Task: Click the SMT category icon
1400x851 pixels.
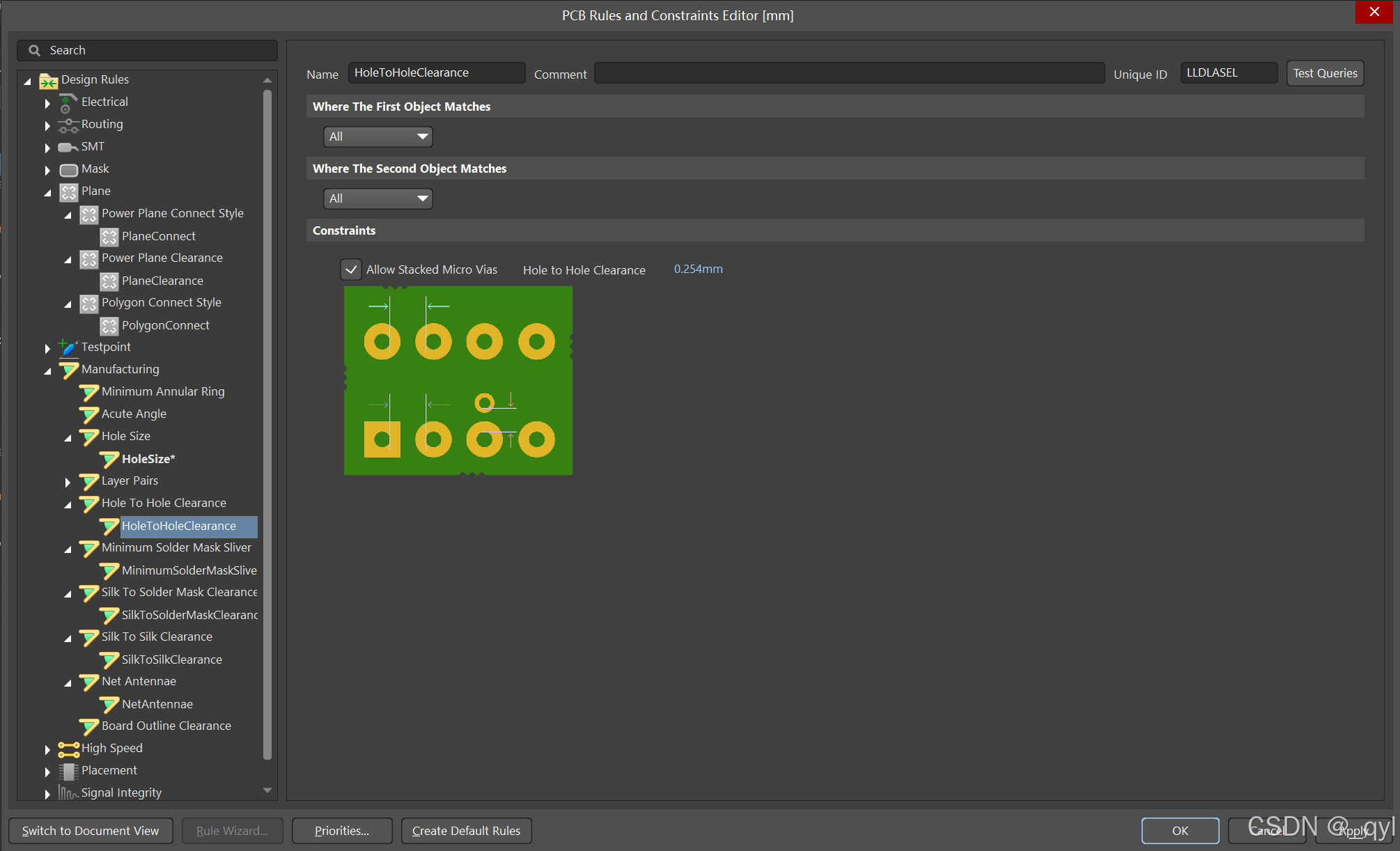Action: click(68, 148)
